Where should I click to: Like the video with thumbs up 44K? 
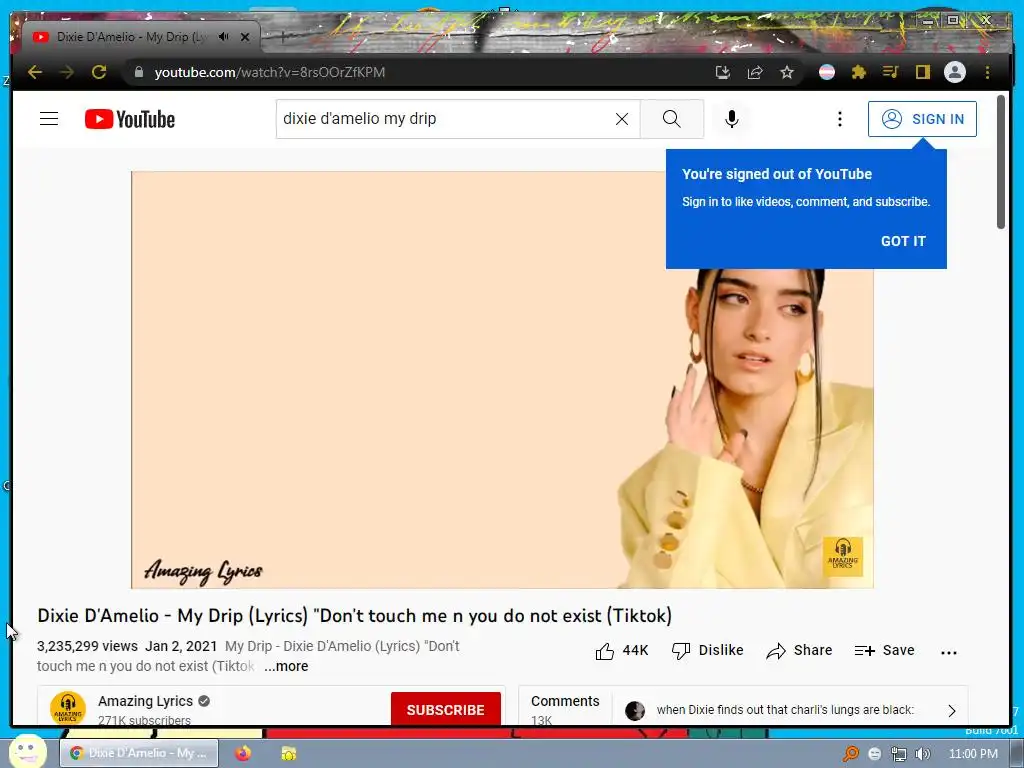[622, 650]
